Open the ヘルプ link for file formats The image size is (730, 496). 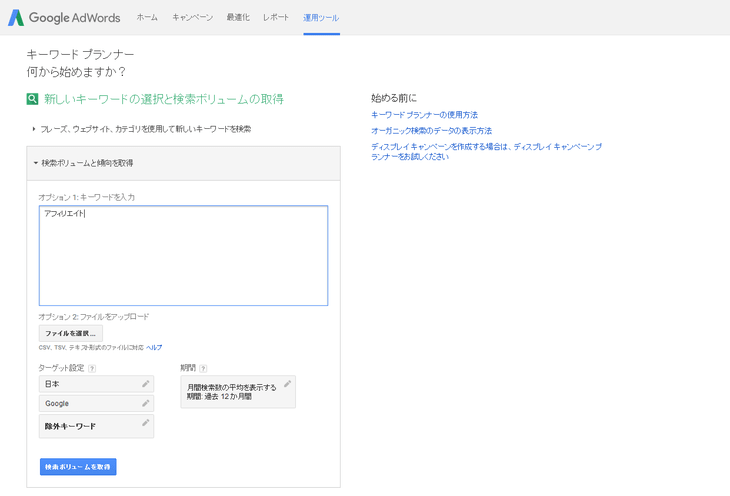(x=154, y=347)
